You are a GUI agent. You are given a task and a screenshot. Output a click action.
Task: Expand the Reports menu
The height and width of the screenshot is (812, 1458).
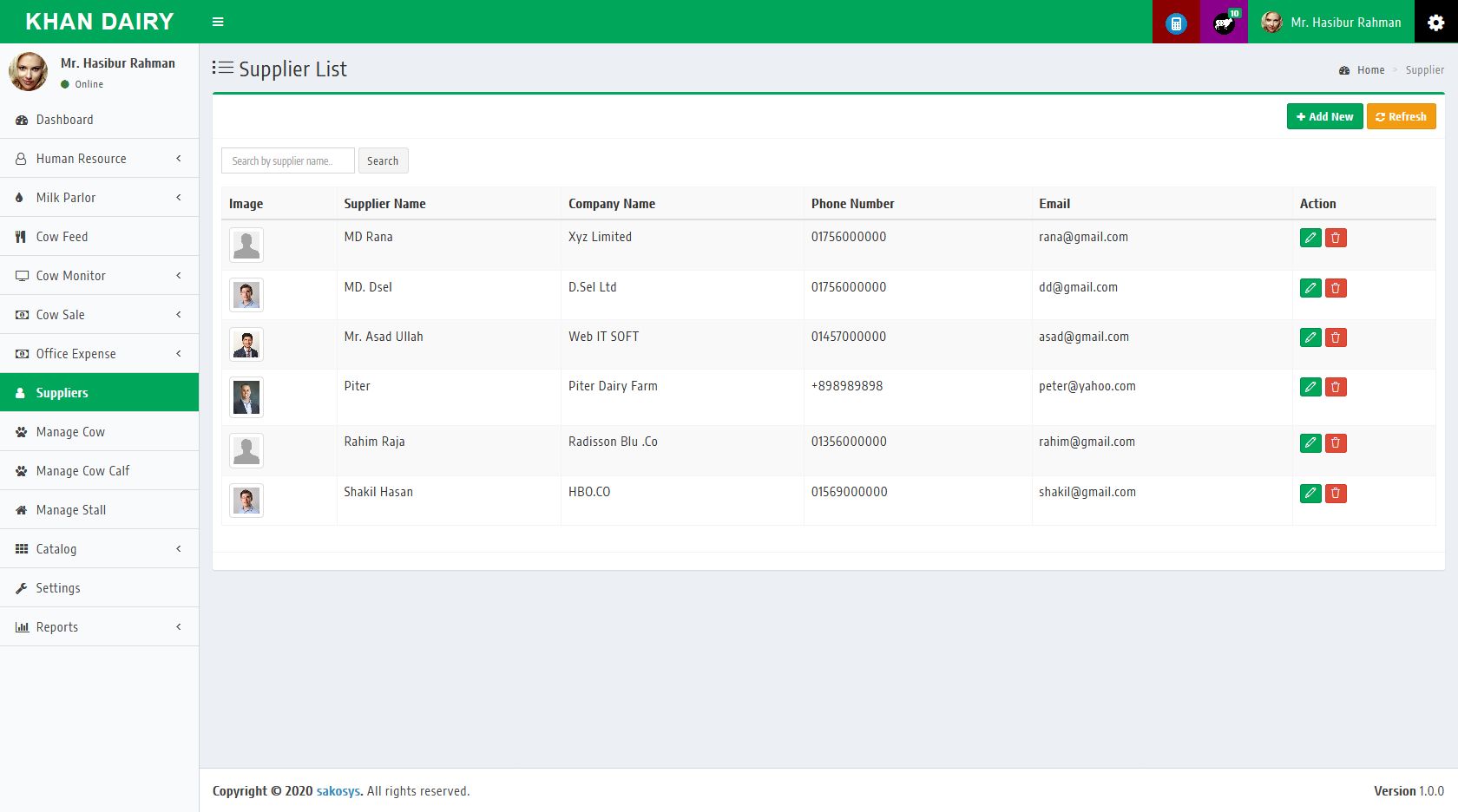point(56,626)
